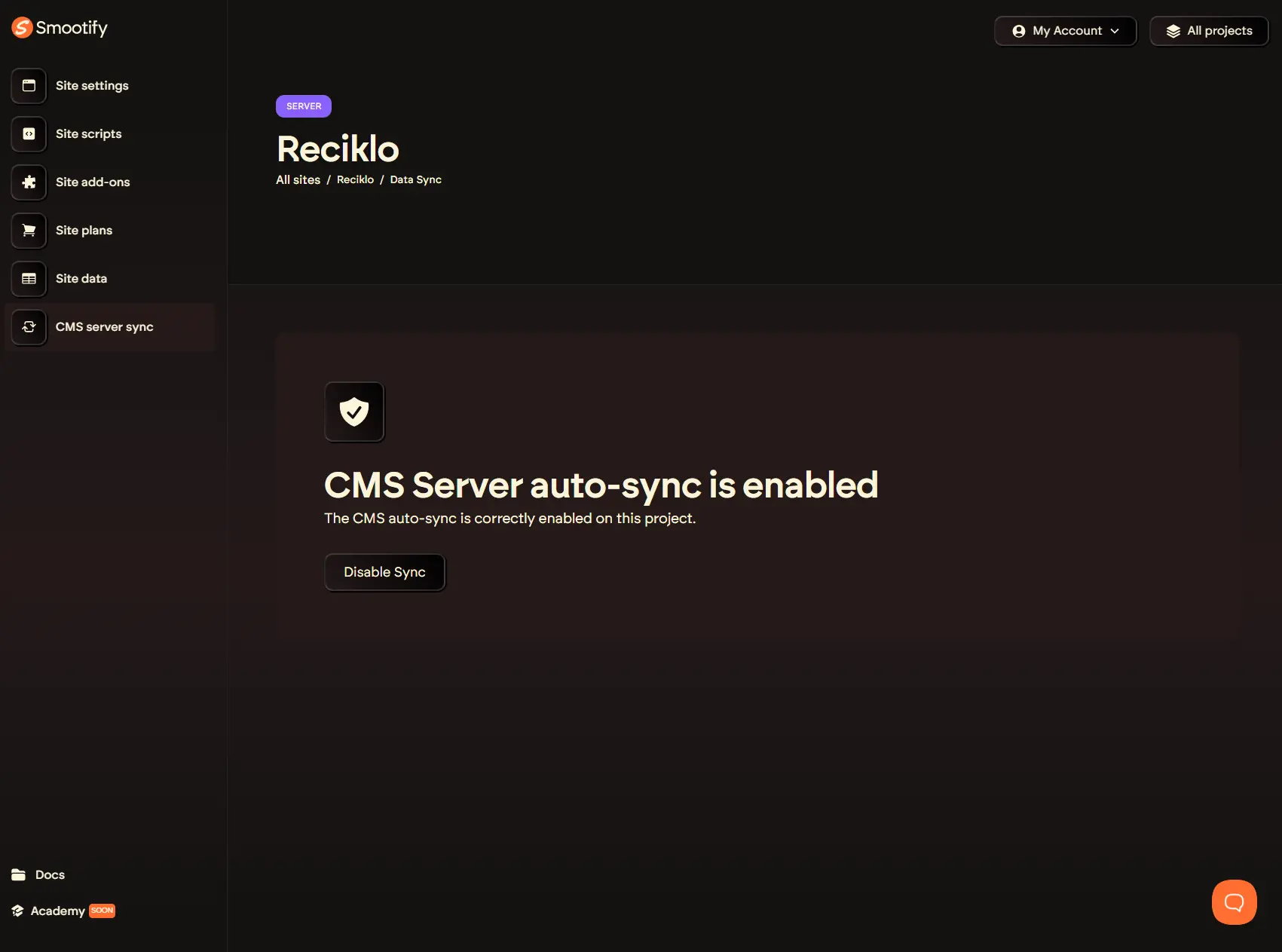The height and width of the screenshot is (952, 1282).
Task: Click the shield check icon on the sync card
Action: pos(354,412)
